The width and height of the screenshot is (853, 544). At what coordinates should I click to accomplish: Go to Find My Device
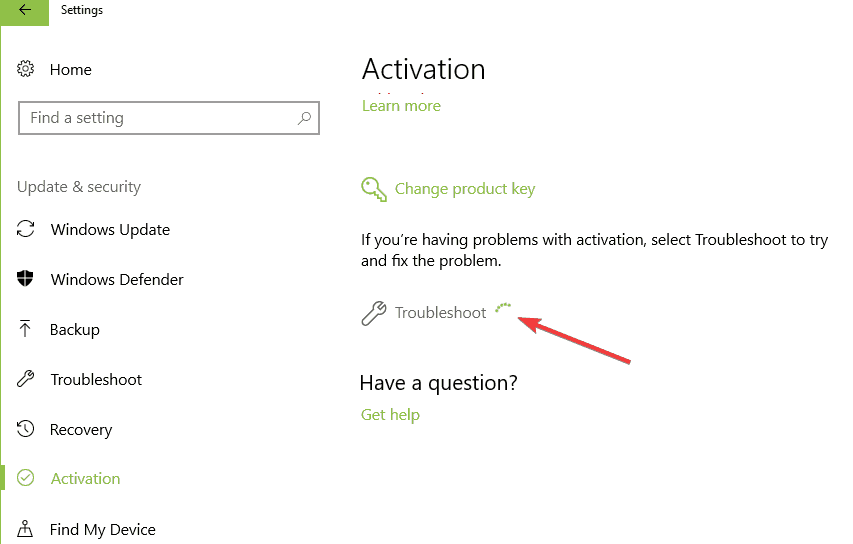click(x=102, y=529)
